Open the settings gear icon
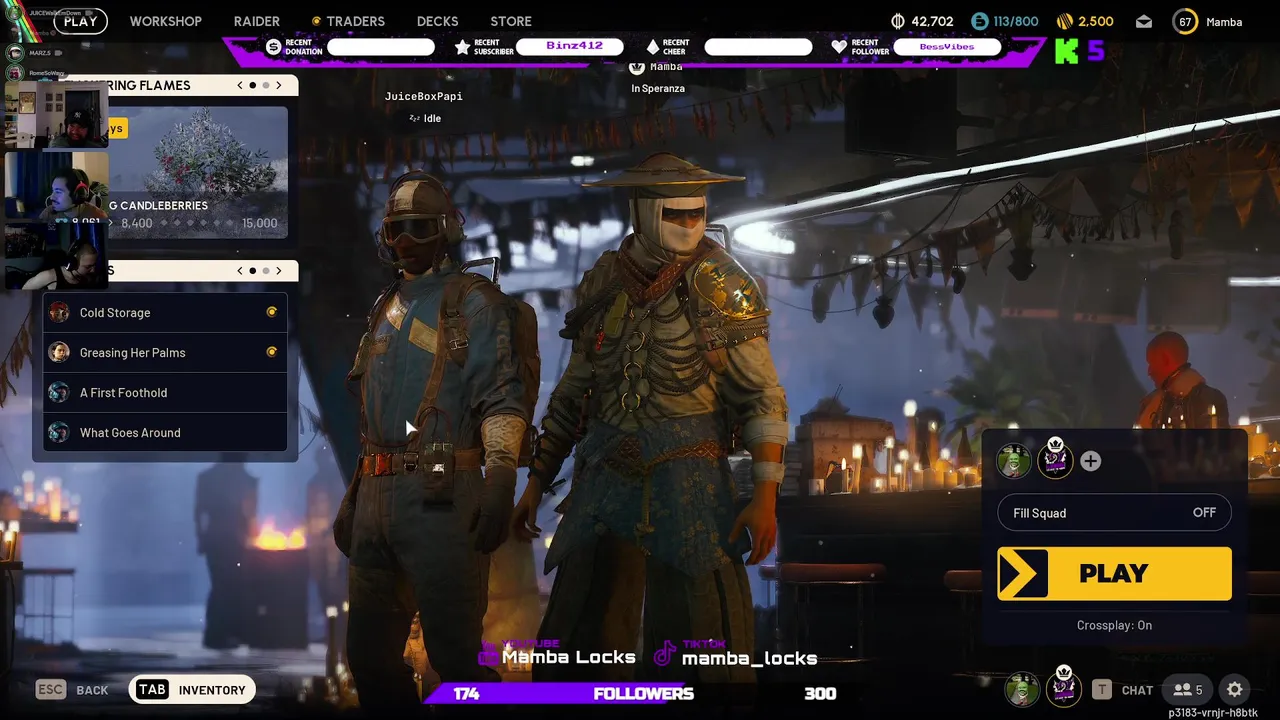Screen dimensions: 1280x720 (x=1235, y=690)
